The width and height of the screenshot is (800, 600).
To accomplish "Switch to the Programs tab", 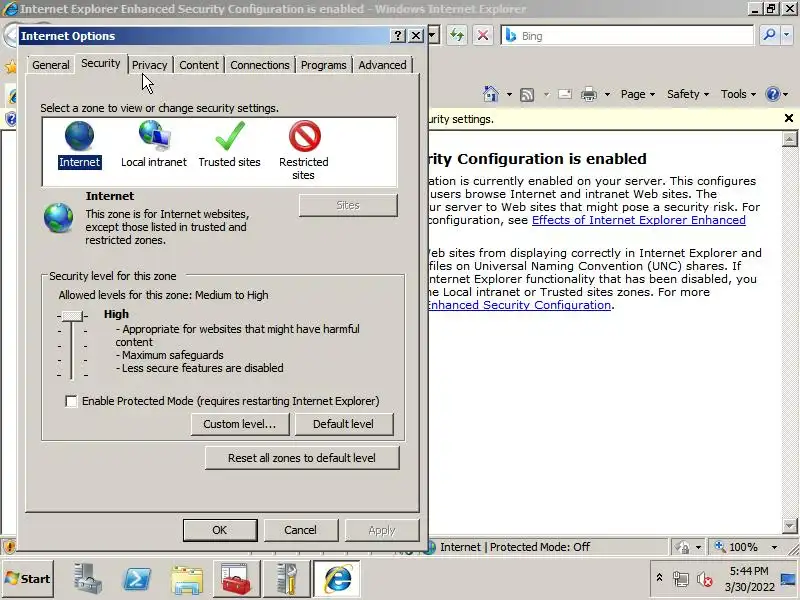I will [x=323, y=65].
